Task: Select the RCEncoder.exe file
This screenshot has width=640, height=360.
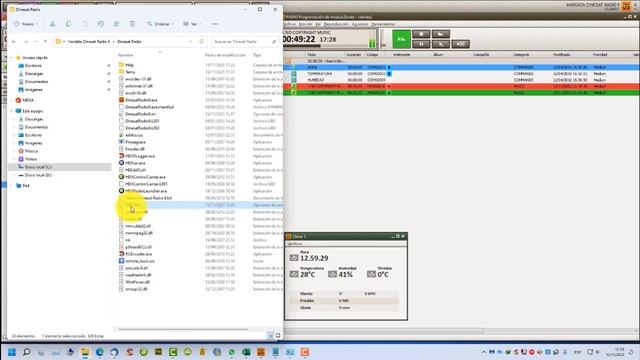Action: pos(138,254)
